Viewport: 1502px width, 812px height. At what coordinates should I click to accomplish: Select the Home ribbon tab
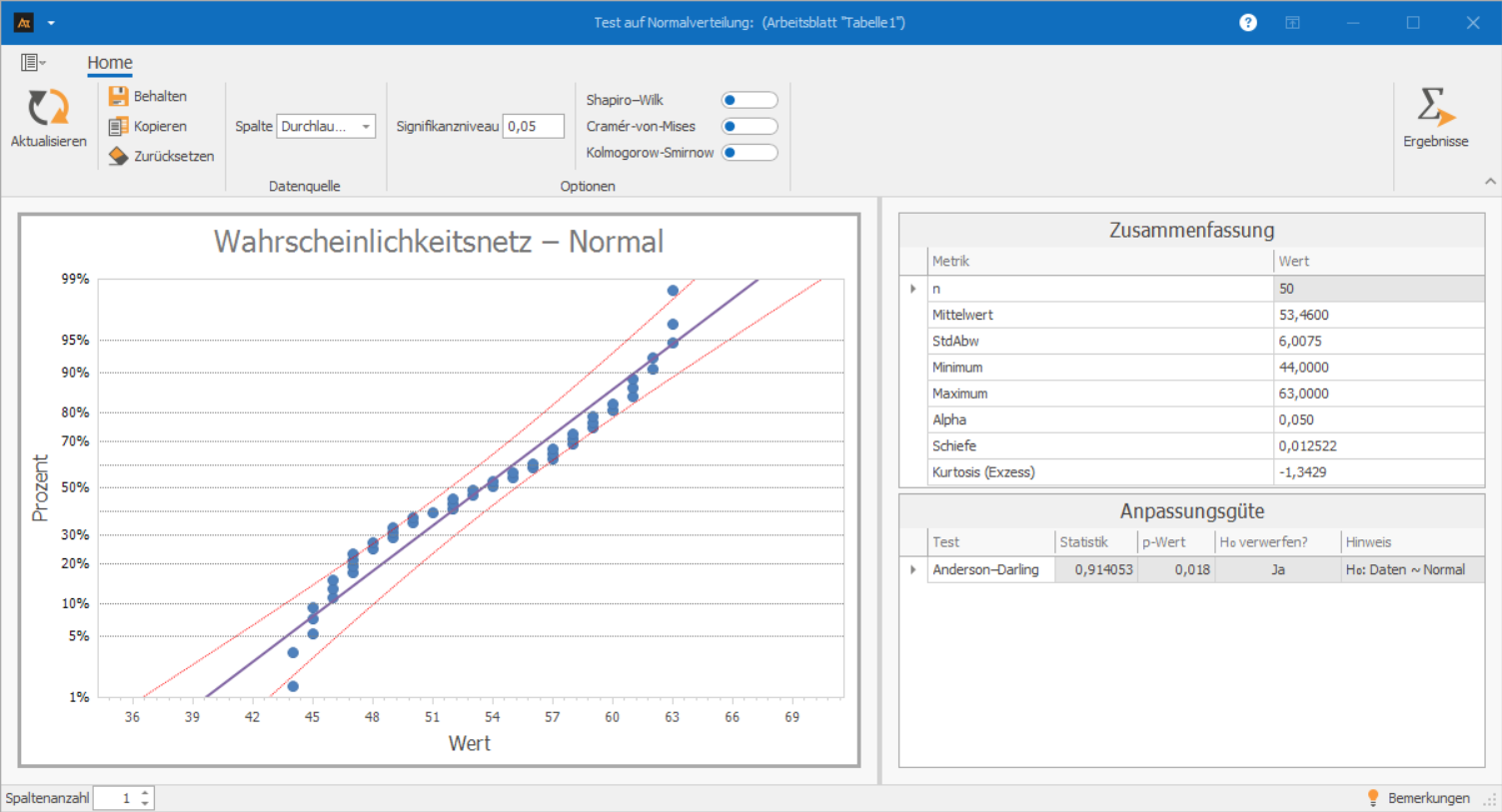pyautogui.click(x=109, y=63)
